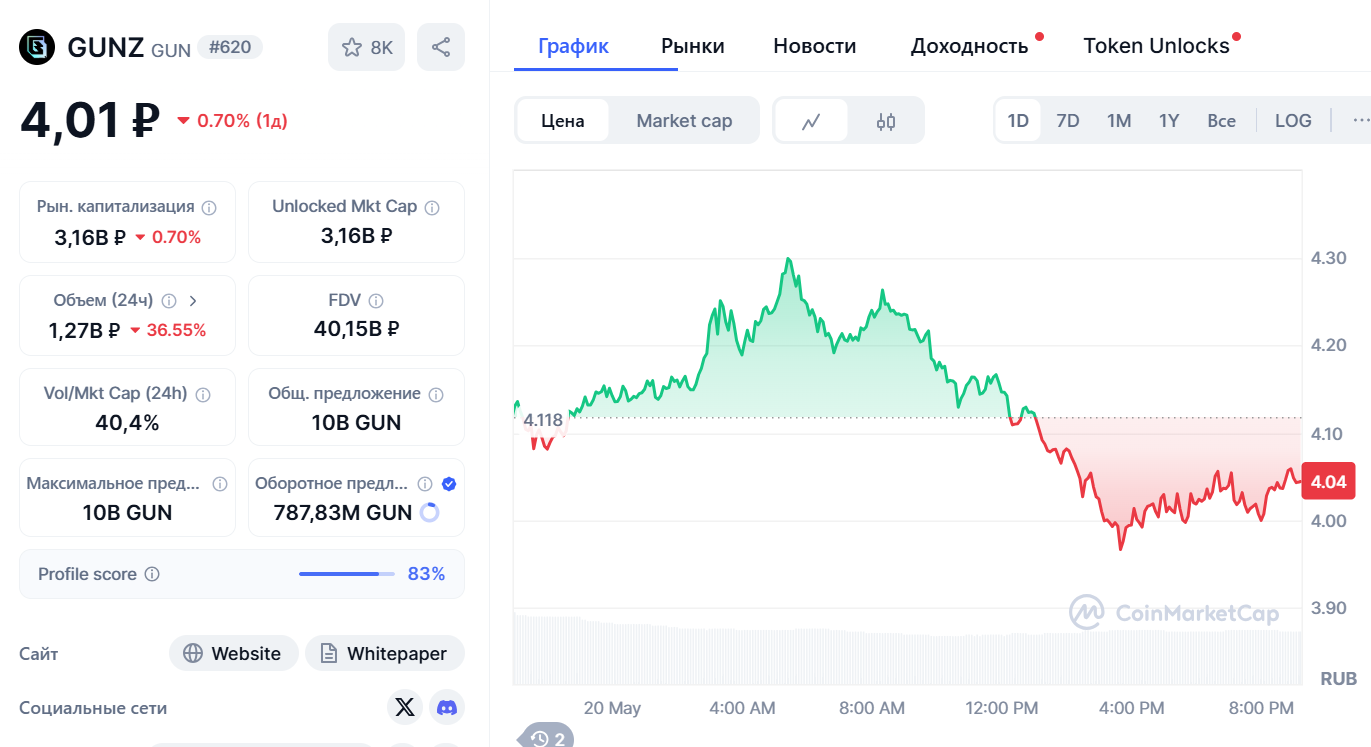Screen dimensions: 1371x747
Task: Add GUNZ to watchlist with star button
Action: click(366, 47)
